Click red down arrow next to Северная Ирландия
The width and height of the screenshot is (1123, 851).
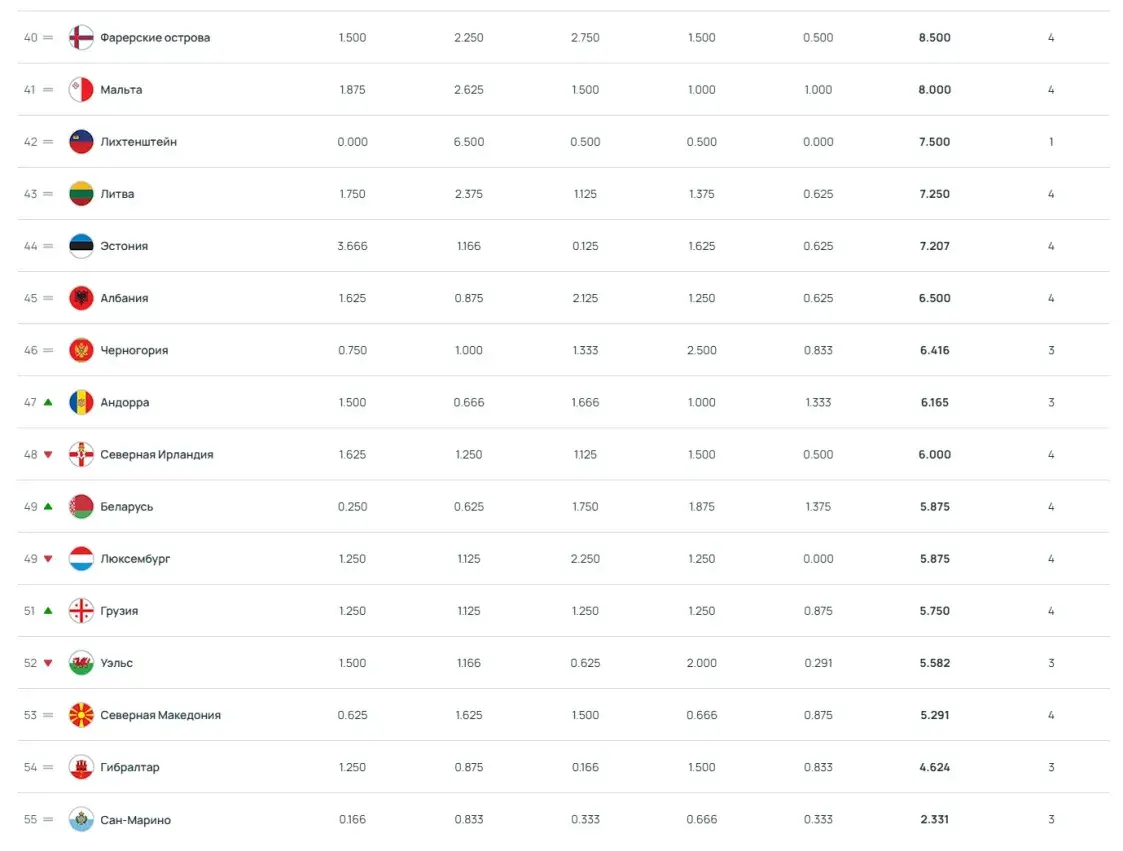[x=48, y=454]
